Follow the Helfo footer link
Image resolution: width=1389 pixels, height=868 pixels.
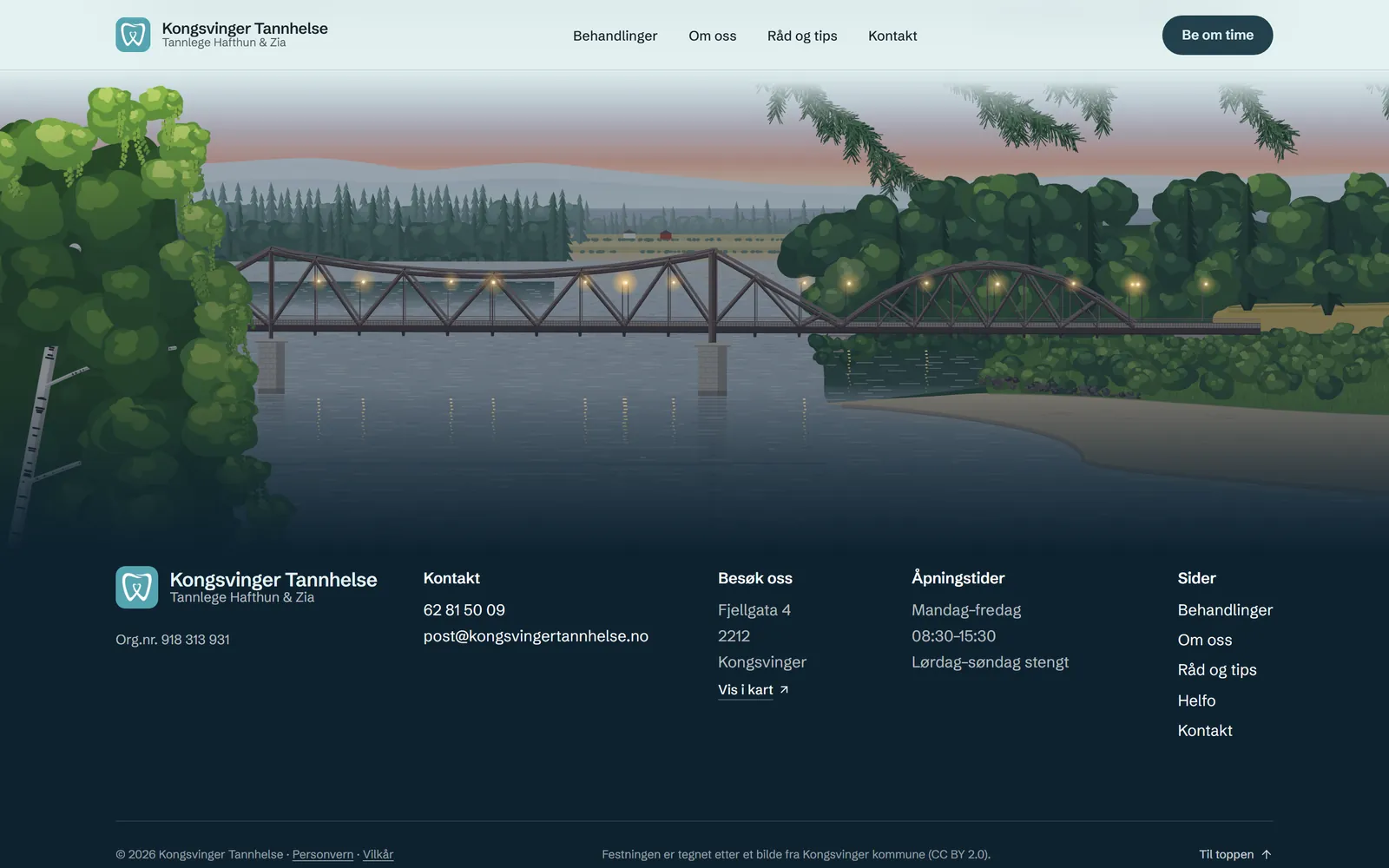tap(1196, 700)
